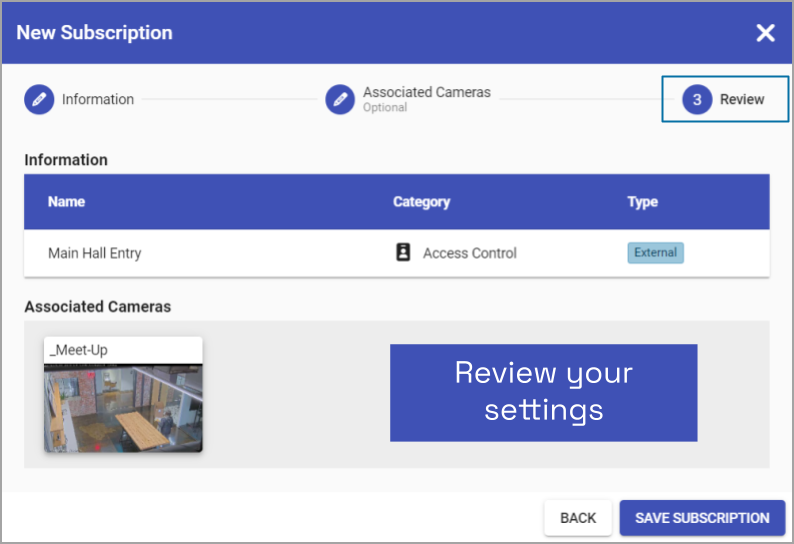Click the Review your settings banner

point(543,392)
